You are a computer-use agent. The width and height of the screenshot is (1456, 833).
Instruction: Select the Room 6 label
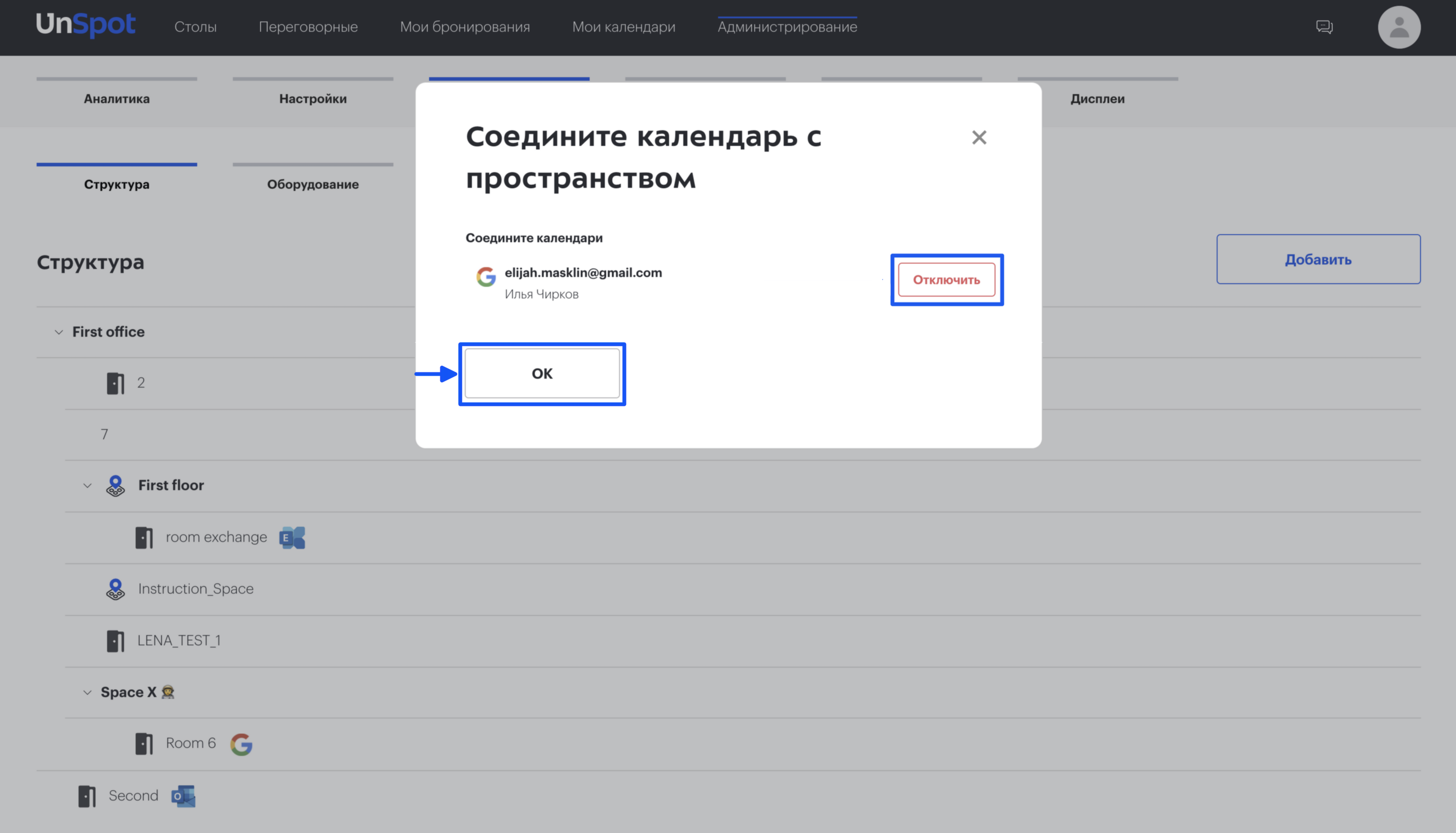tap(191, 743)
